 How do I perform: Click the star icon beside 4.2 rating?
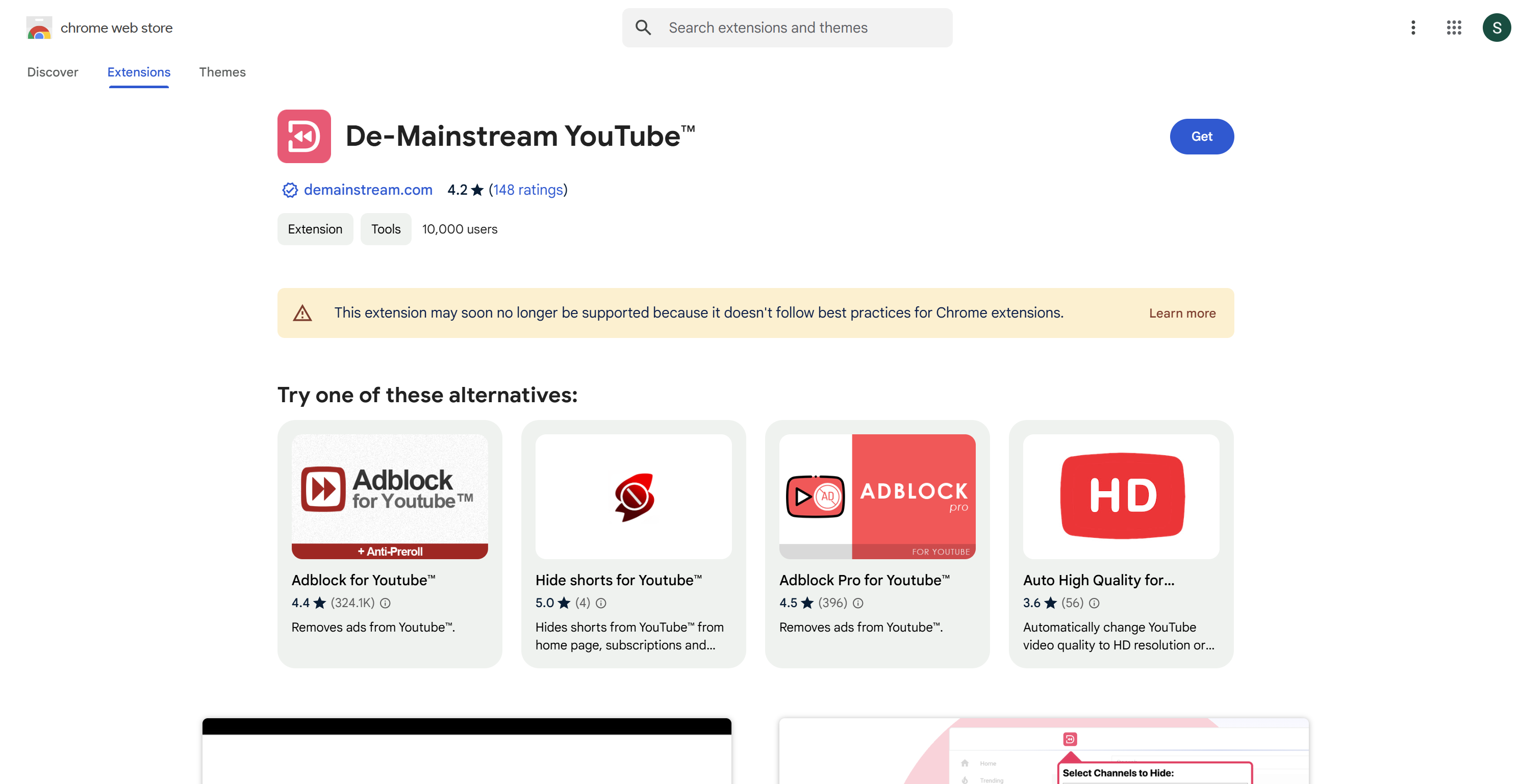477,190
